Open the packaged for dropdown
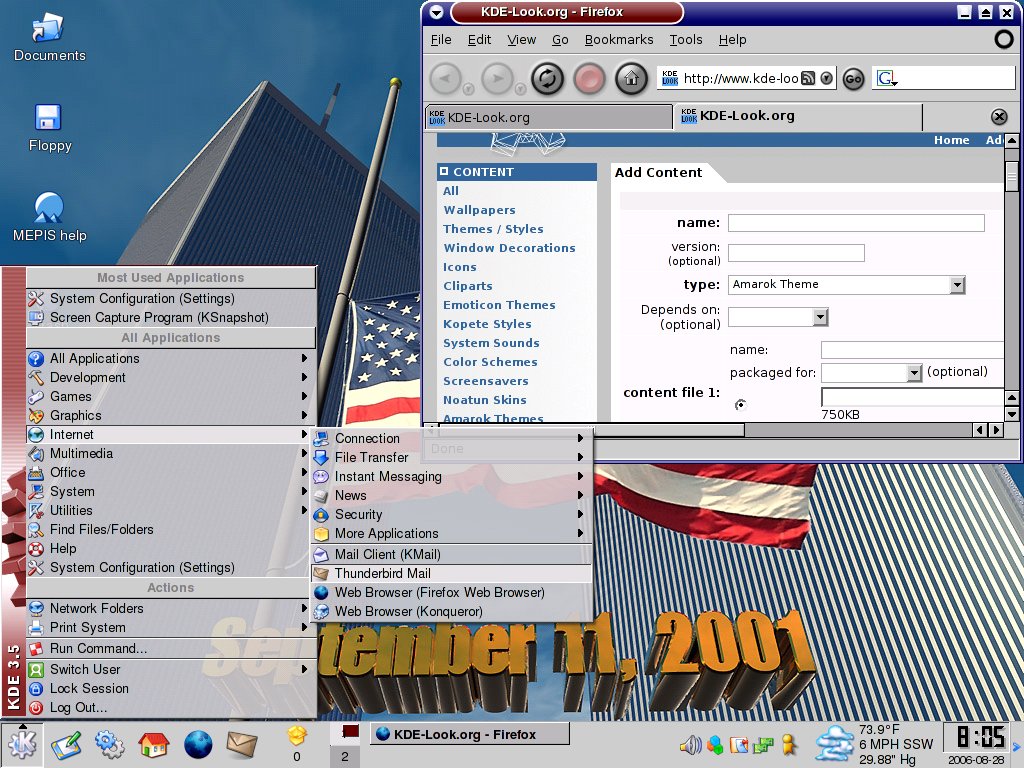Viewport: 1024px width, 768px height. (x=871, y=373)
